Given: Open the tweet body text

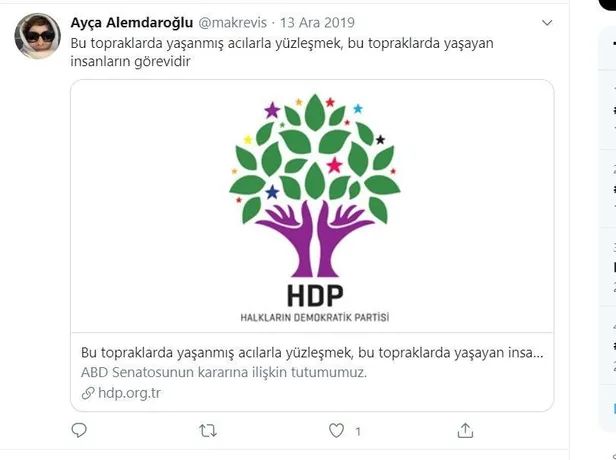Looking at the screenshot, I should [282, 52].
